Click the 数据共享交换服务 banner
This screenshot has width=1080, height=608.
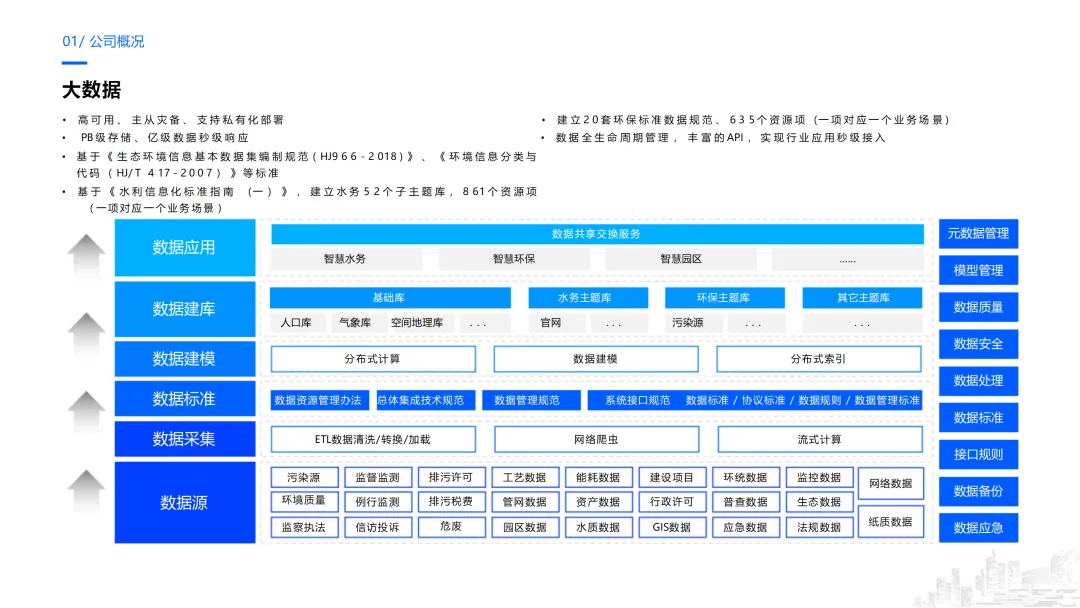(x=597, y=233)
